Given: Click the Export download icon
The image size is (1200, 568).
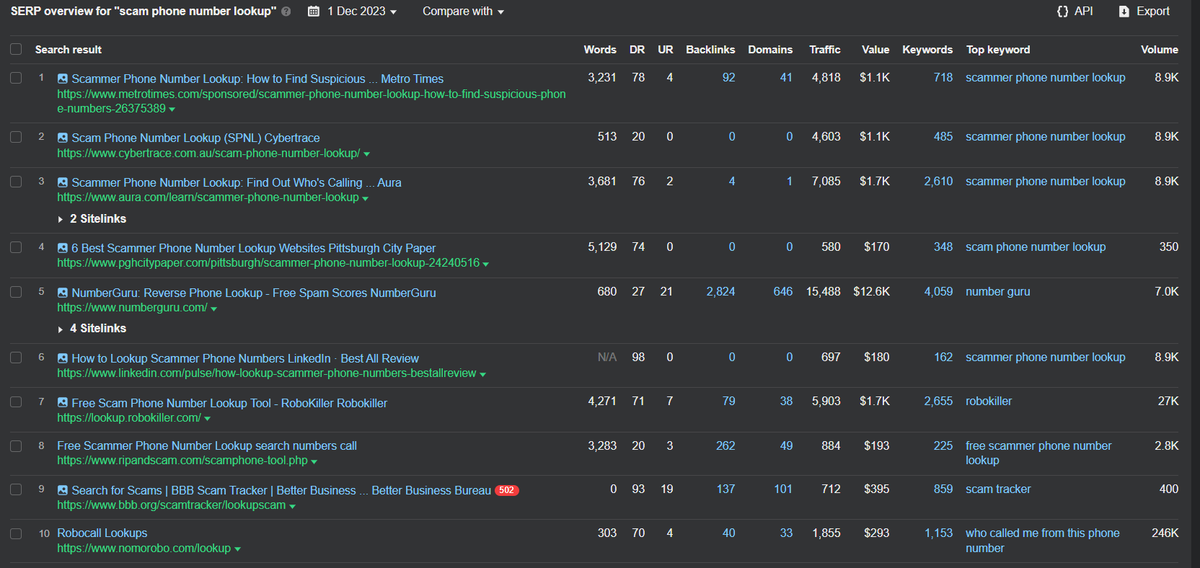Looking at the screenshot, I should (x=1124, y=11).
